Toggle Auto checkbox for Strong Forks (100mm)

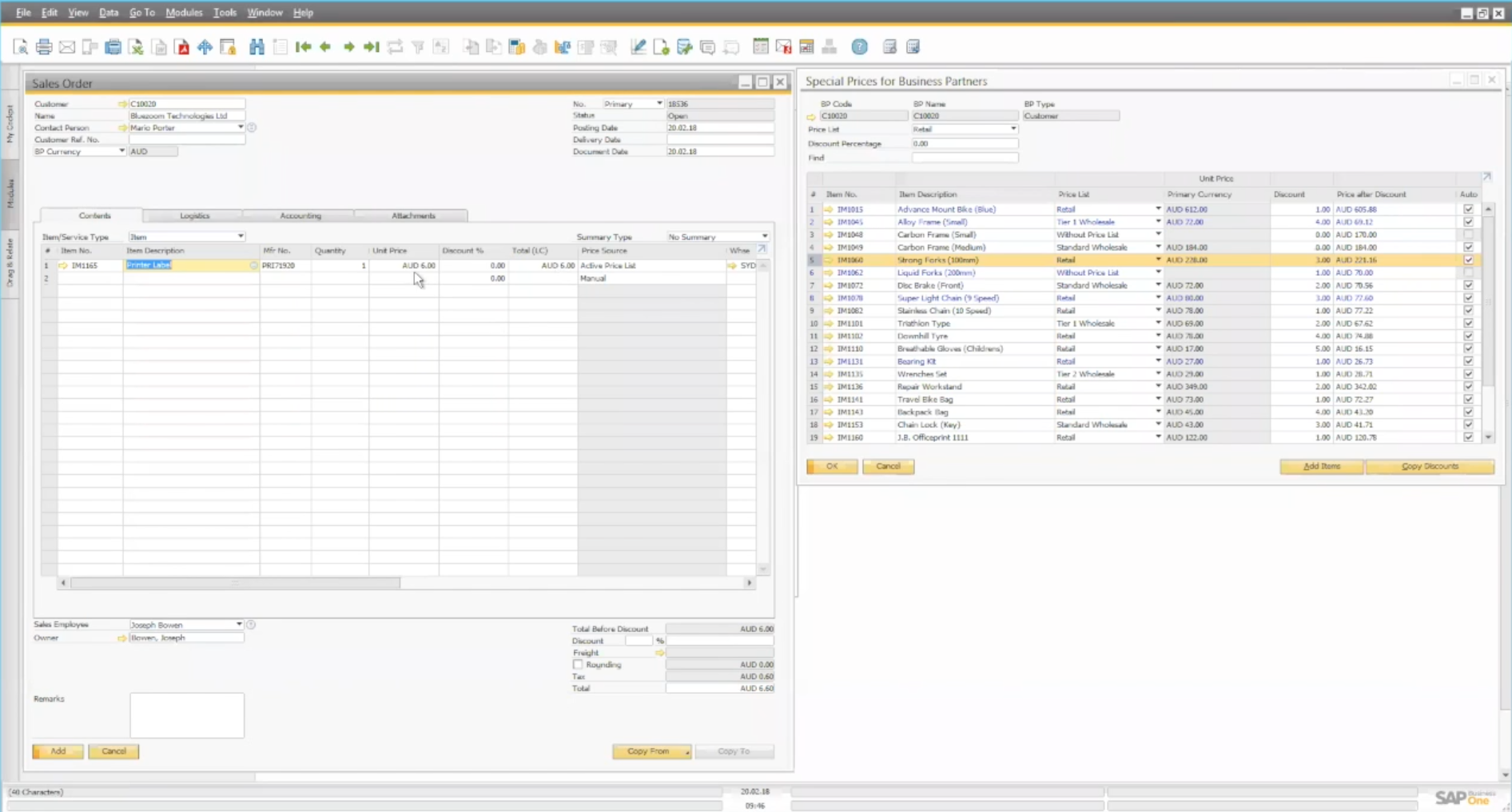(1468, 260)
